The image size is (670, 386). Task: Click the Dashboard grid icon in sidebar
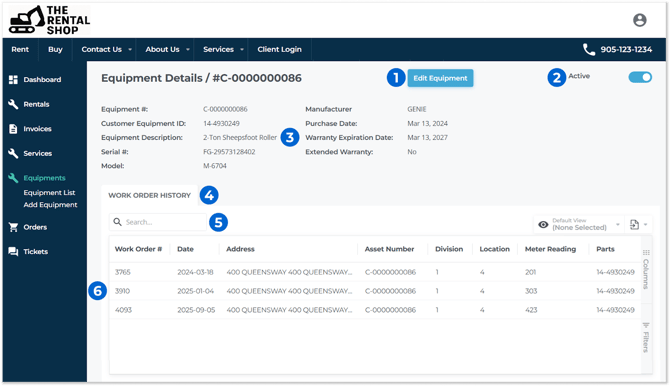coord(13,80)
